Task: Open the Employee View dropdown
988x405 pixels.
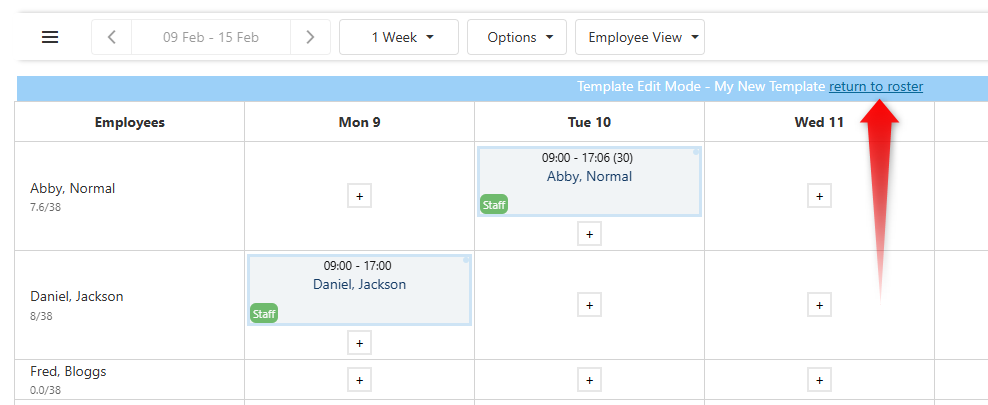Action: tap(639, 37)
